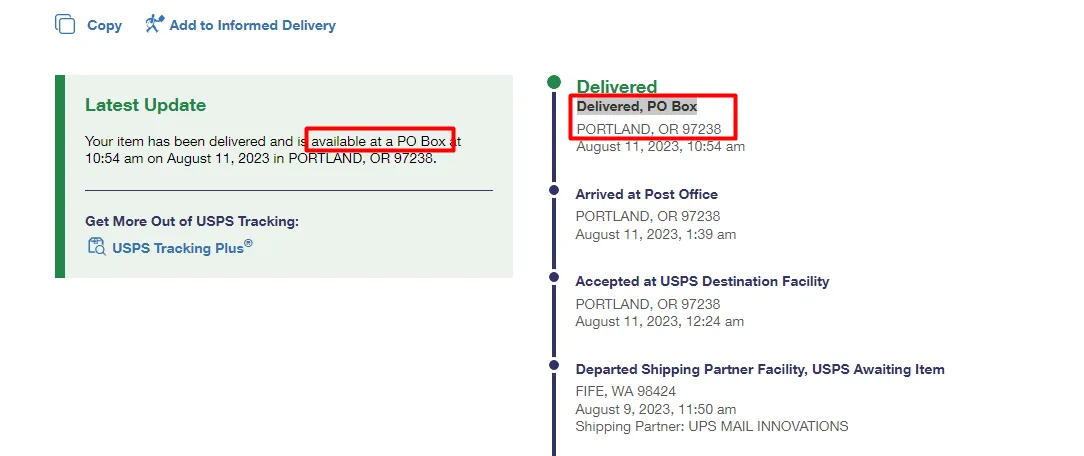Click the Copy text link
The image size is (1084, 456).
[104, 25]
